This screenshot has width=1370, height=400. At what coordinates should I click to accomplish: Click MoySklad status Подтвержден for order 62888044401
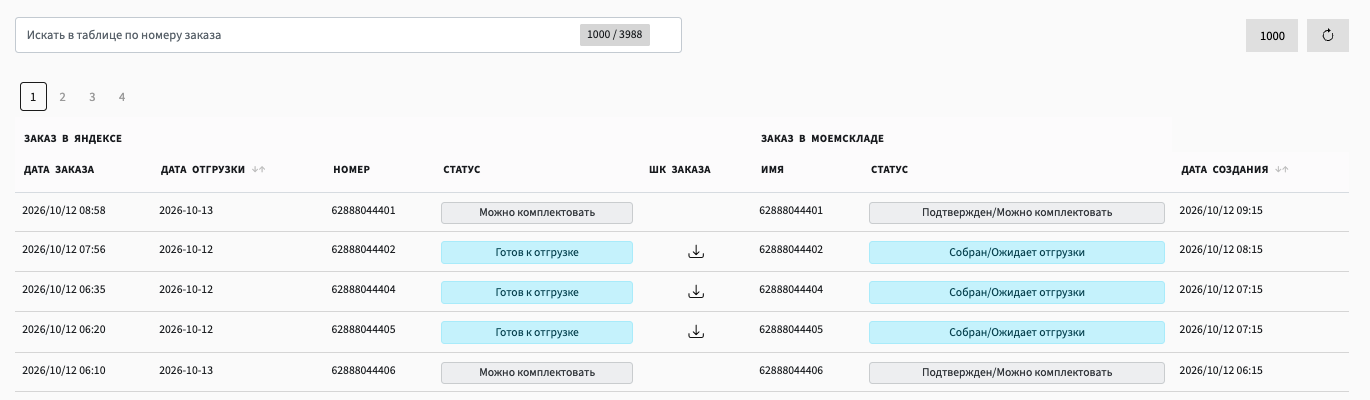point(1017,212)
